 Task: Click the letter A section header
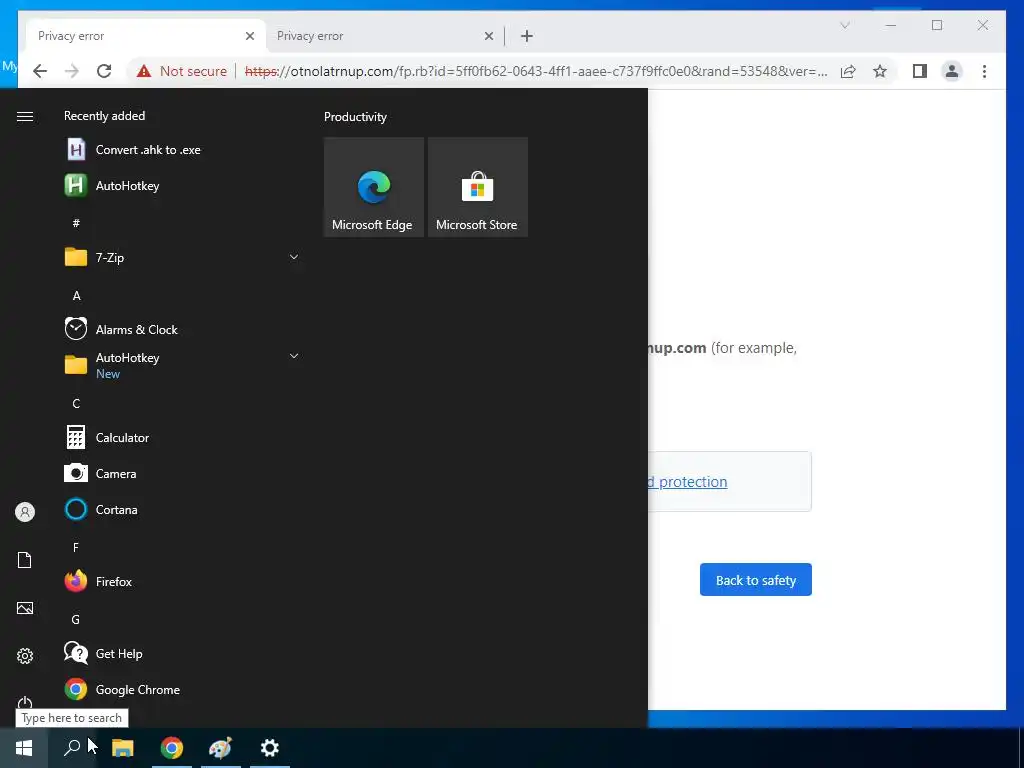point(76,296)
